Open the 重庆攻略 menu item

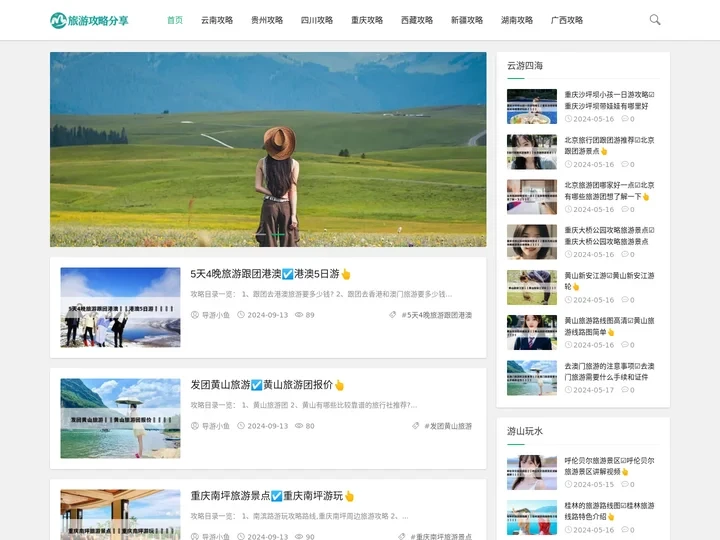point(367,20)
